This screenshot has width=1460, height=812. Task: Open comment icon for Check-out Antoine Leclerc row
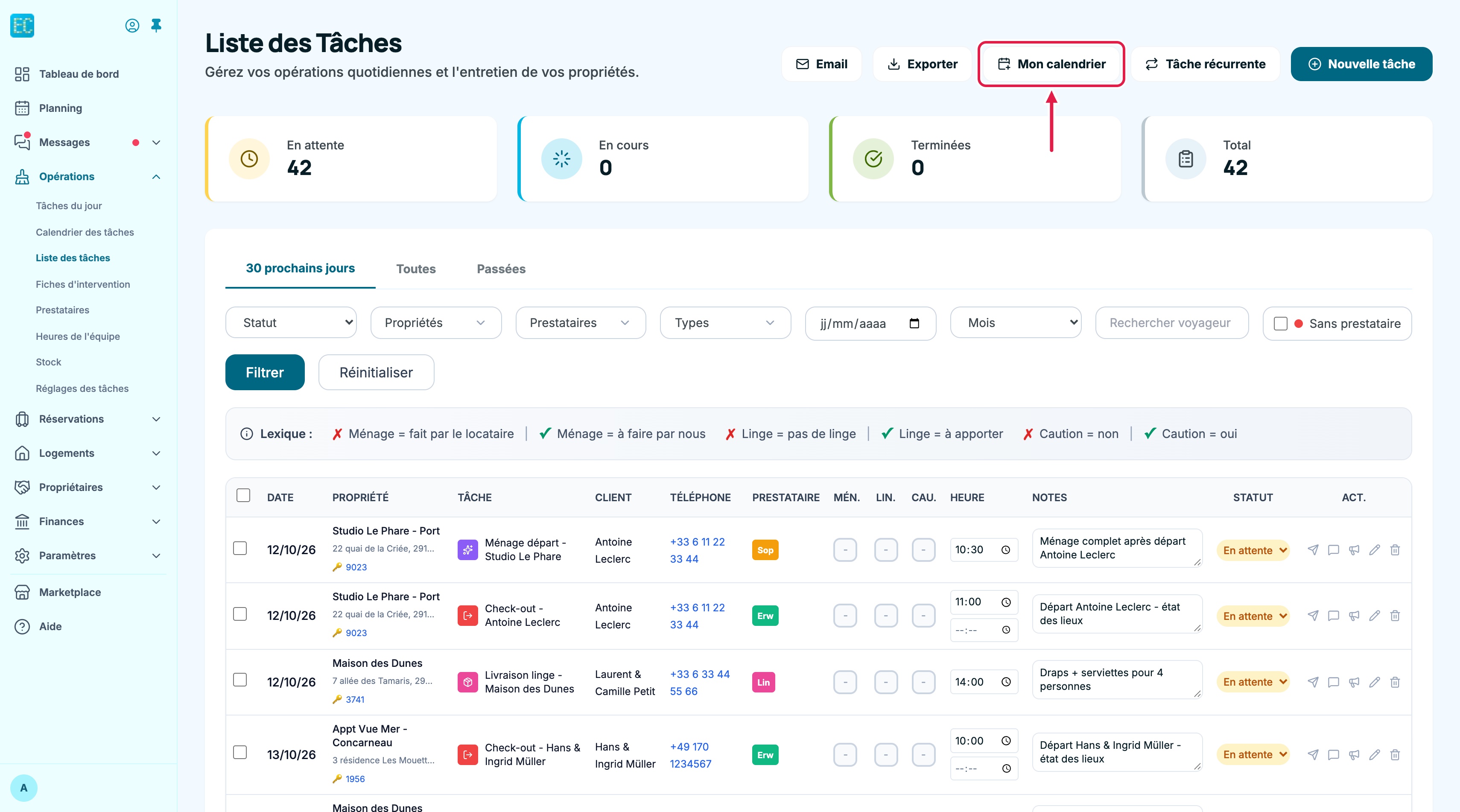click(1333, 615)
